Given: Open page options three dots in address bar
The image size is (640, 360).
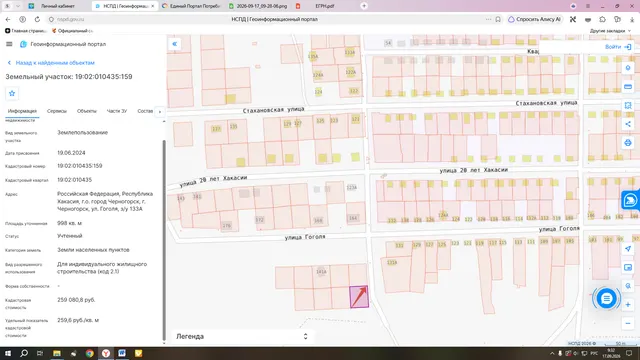Looking at the screenshot, I should click(x=488, y=19).
